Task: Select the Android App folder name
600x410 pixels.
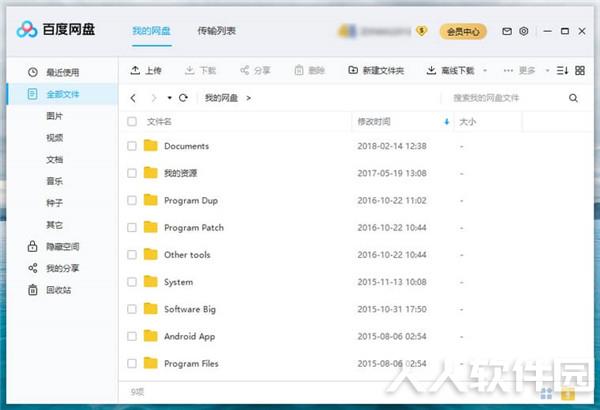Action: [x=189, y=336]
